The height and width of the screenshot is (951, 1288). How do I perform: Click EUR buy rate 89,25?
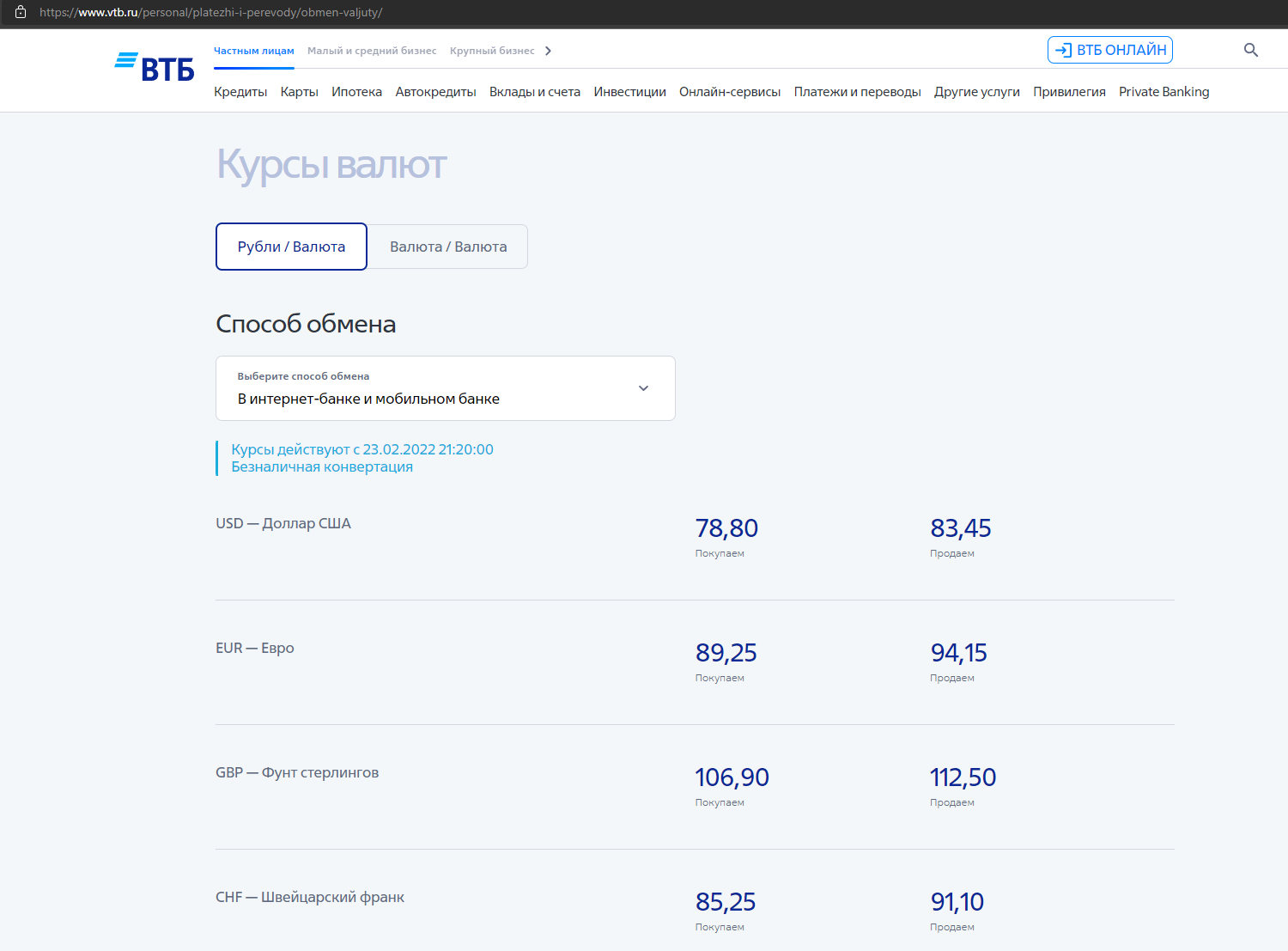[x=726, y=652]
